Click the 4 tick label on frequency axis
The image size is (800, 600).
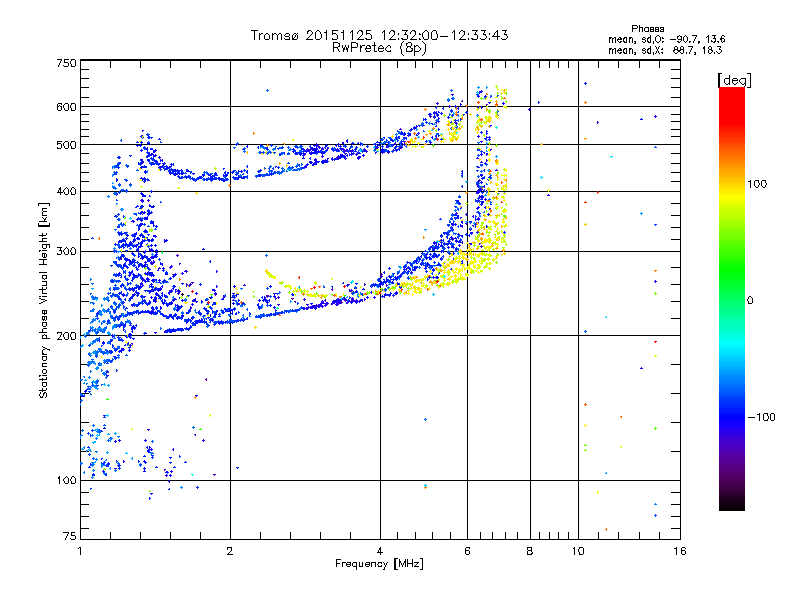pos(380,551)
